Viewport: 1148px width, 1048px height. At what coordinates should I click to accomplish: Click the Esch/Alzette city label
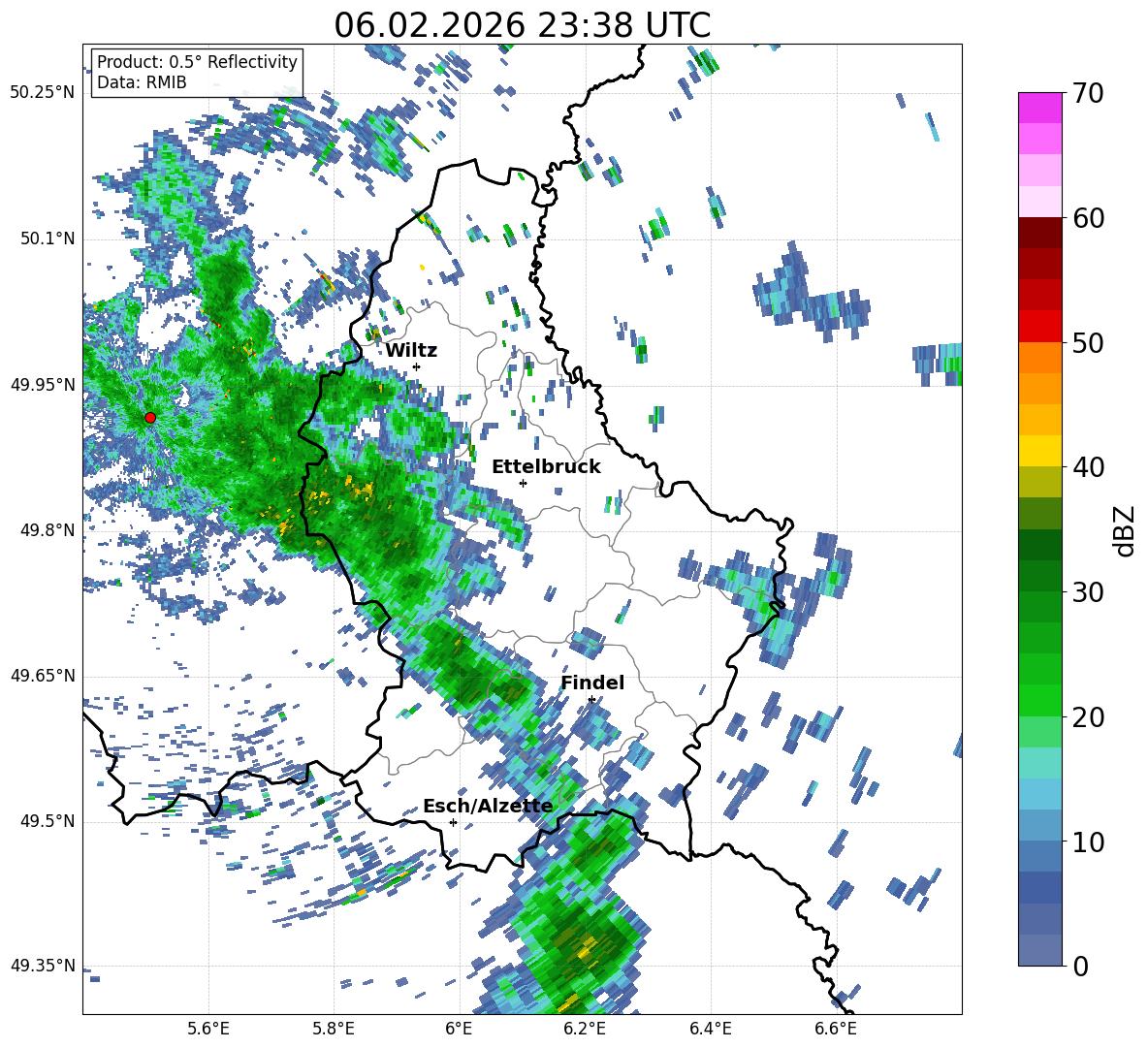[x=488, y=807]
